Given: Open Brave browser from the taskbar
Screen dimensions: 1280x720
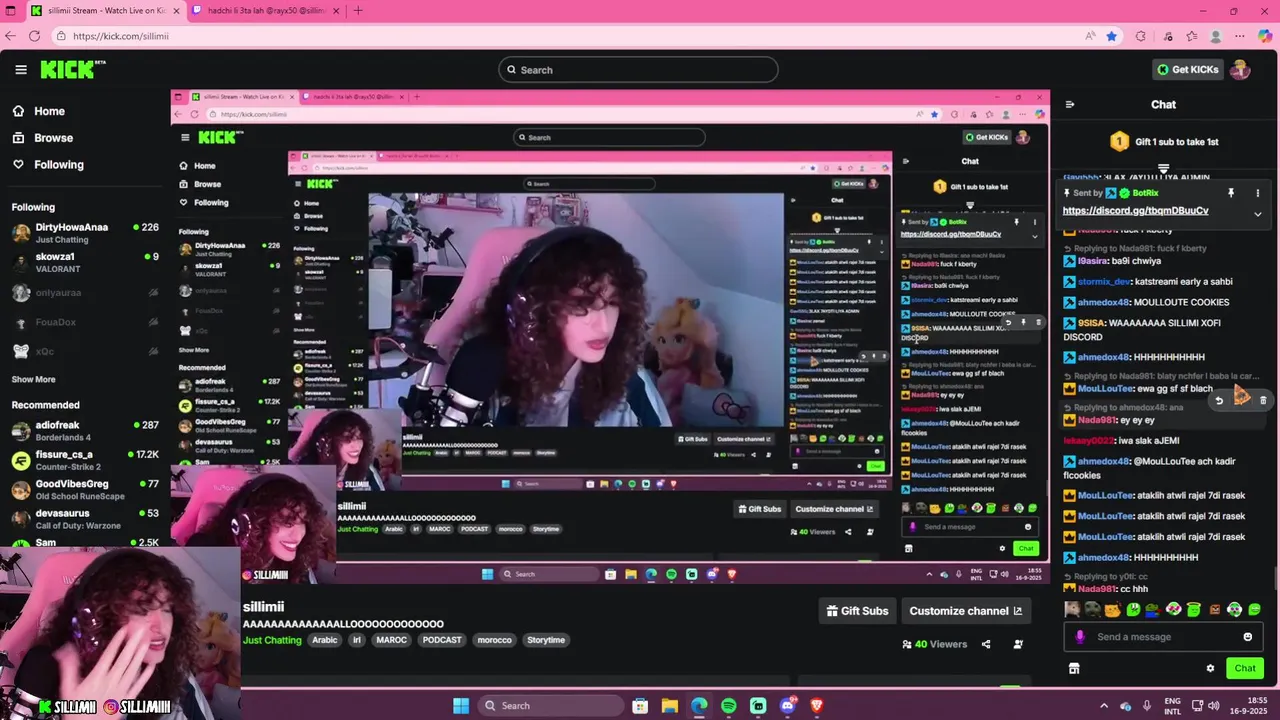Looking at the screenshot, I should click(x=816, y=706).
